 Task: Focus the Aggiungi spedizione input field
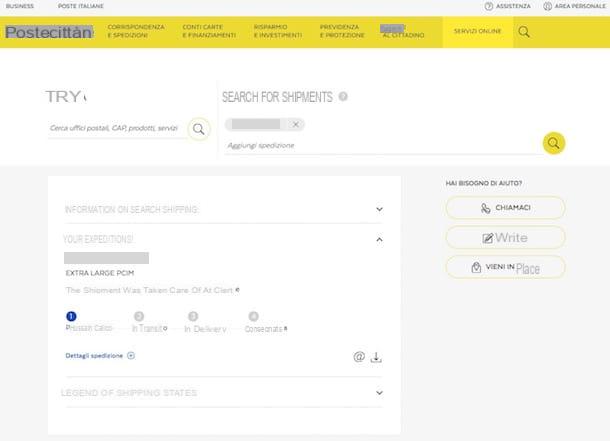pyautogui.click(x=383, y=145)
